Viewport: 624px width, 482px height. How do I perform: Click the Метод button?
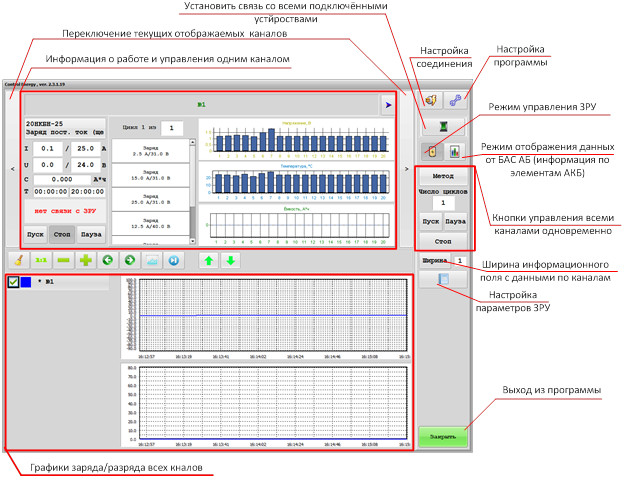point(444,176)
